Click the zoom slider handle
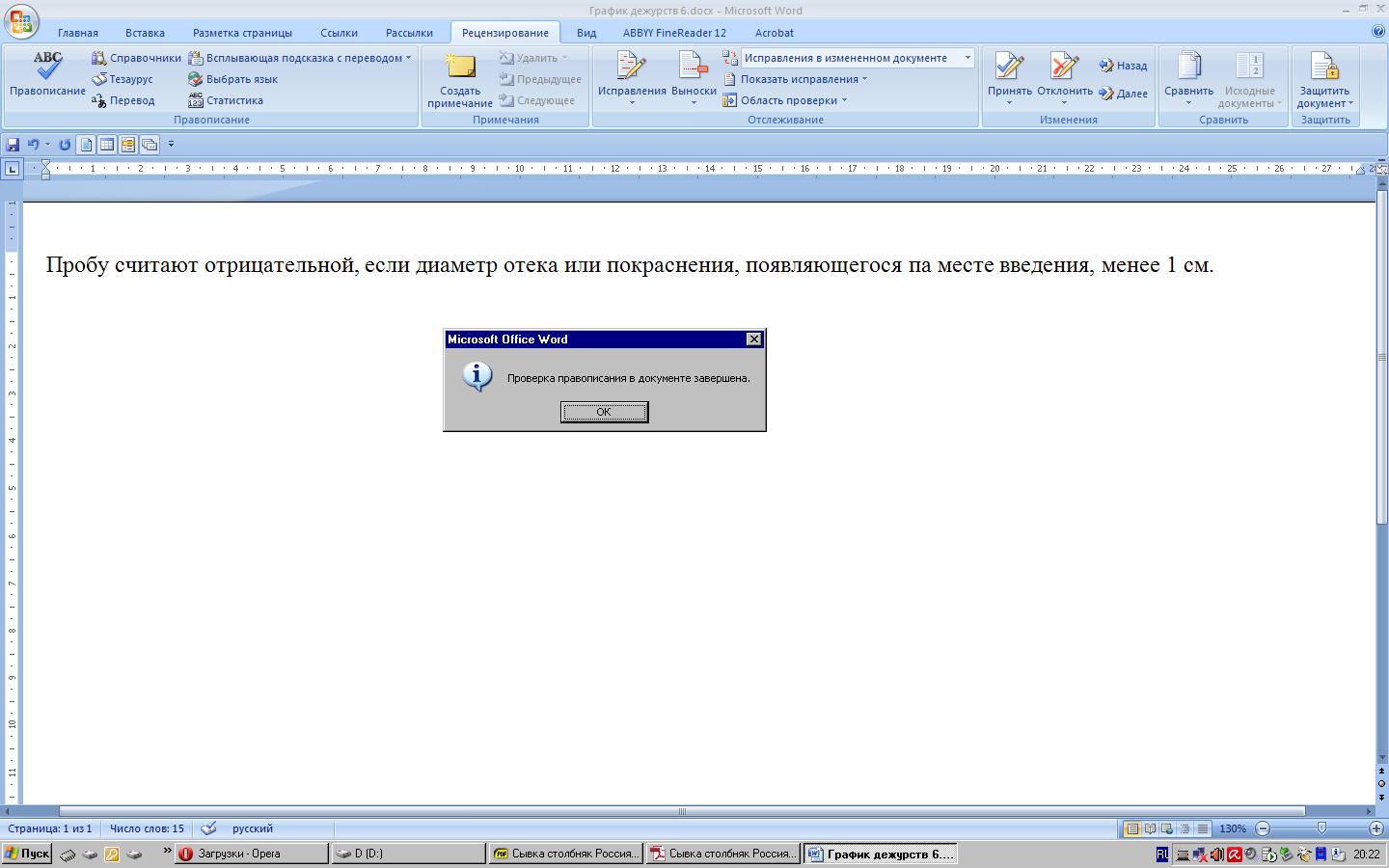The height and width of the screenshot is (868, 1389). 1321,828
